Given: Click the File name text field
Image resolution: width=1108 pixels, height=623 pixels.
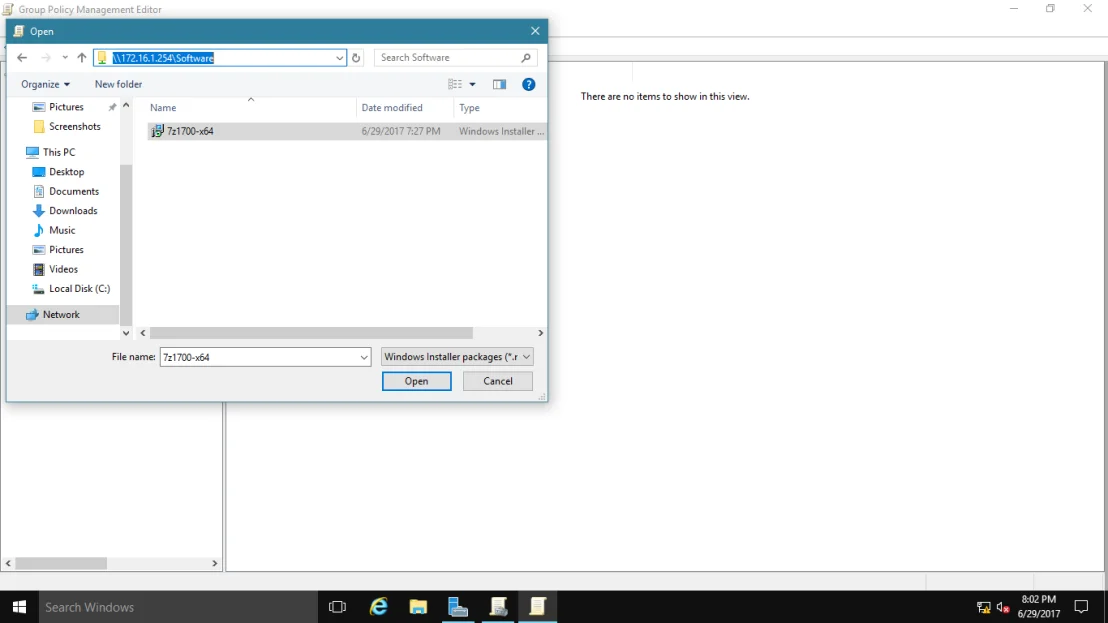Looking at the screenshot, I should coord(259,357).
